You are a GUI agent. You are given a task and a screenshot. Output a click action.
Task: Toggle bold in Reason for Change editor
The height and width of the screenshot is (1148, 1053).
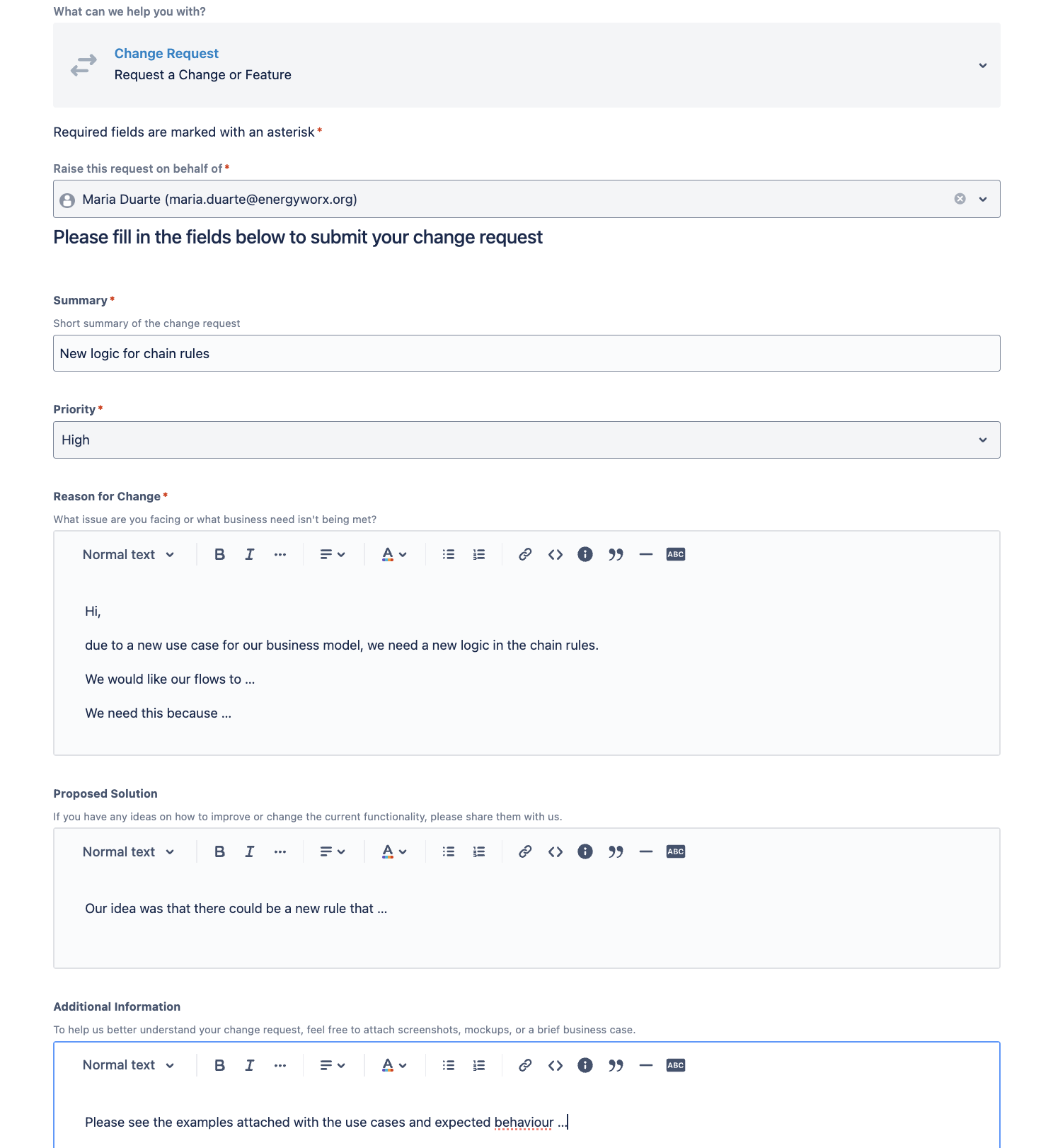[219, 555]
